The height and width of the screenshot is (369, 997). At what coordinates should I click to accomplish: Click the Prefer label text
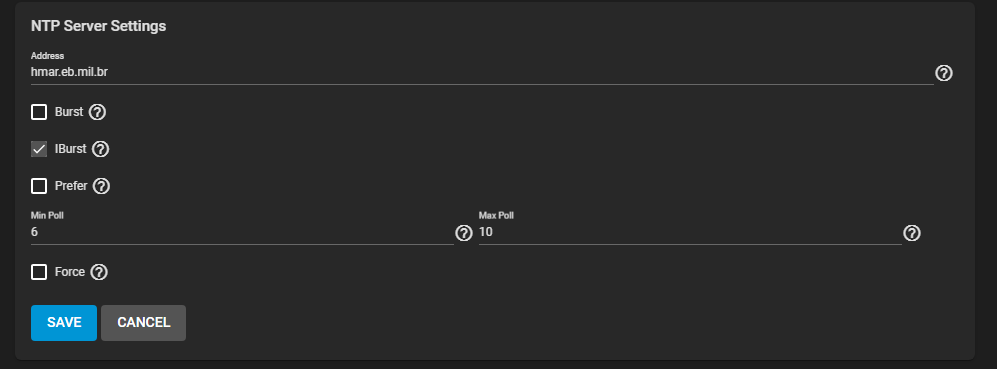click(x=71, y=186)
